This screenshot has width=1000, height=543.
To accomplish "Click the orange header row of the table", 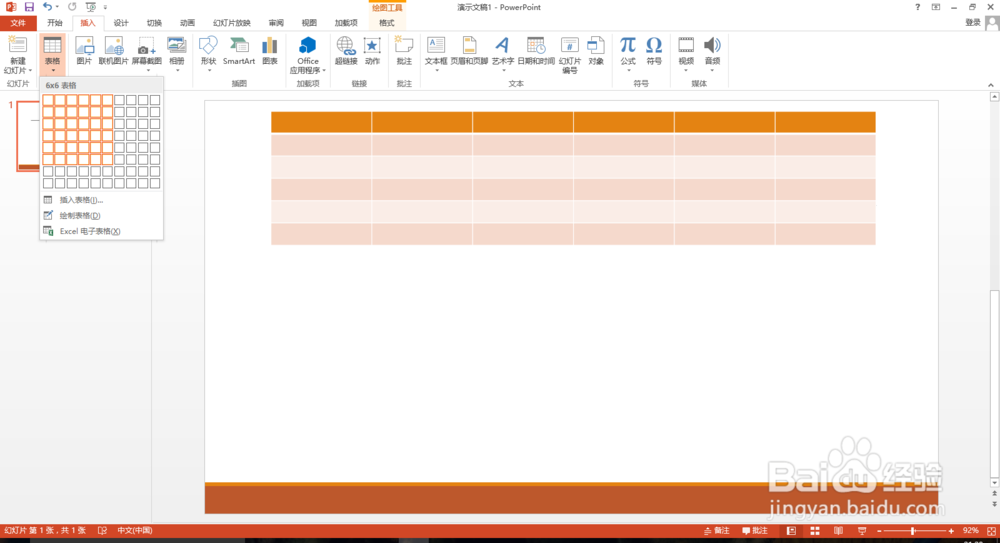I will tap(573, 122).
